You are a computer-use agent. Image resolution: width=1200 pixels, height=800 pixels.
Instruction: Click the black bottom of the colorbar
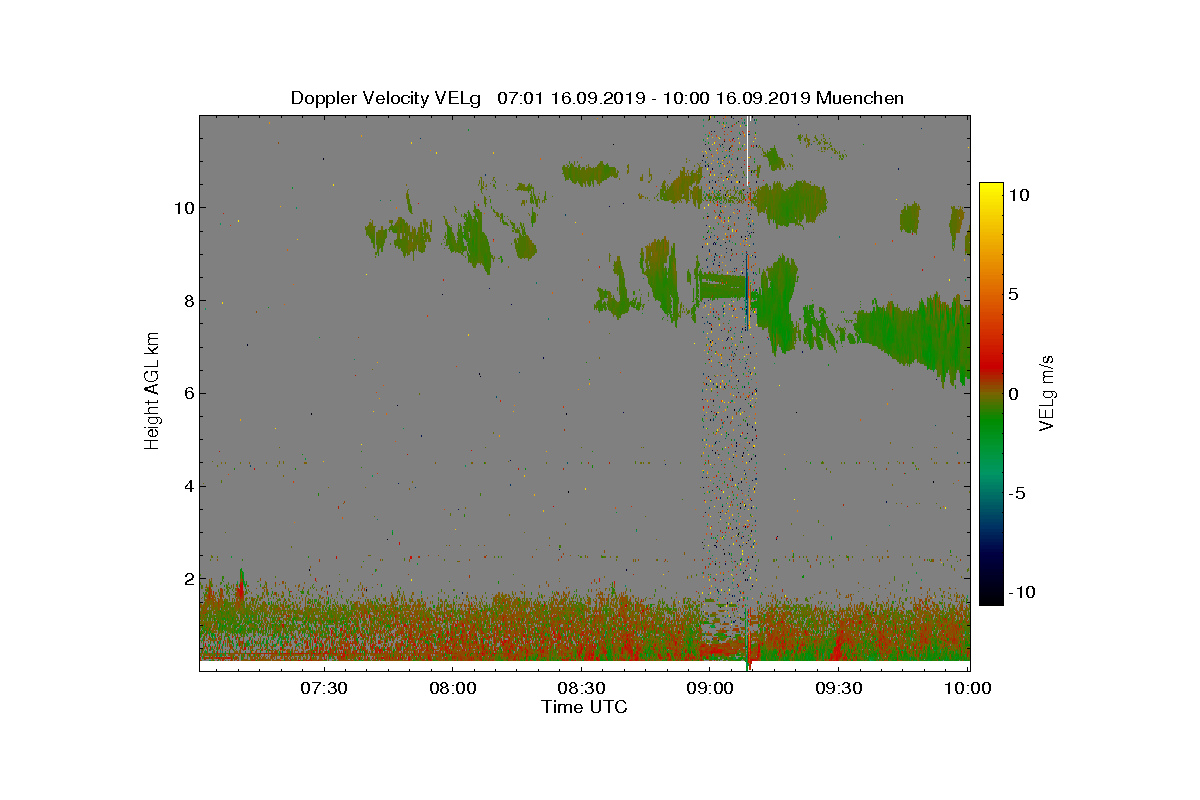[x=991, y=595]
